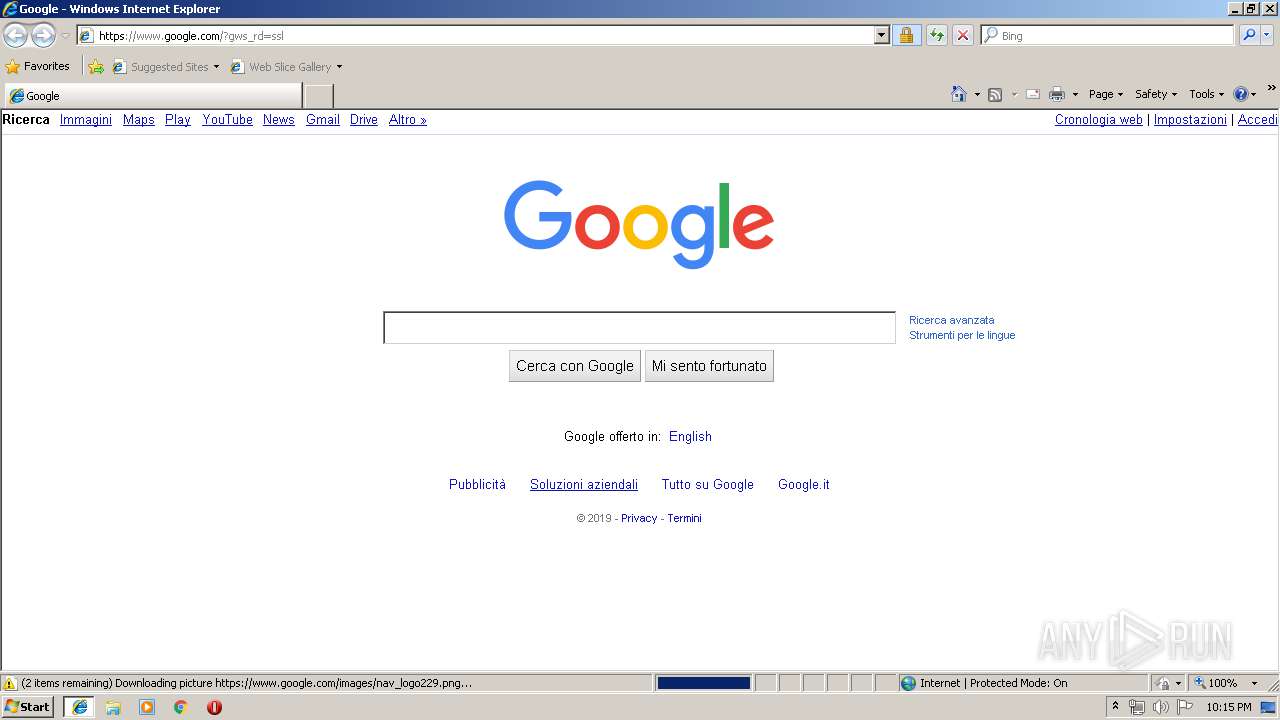This screenshot has height=720, width=1280.
Task: Open the Start menu
Action: coord(27,707)
